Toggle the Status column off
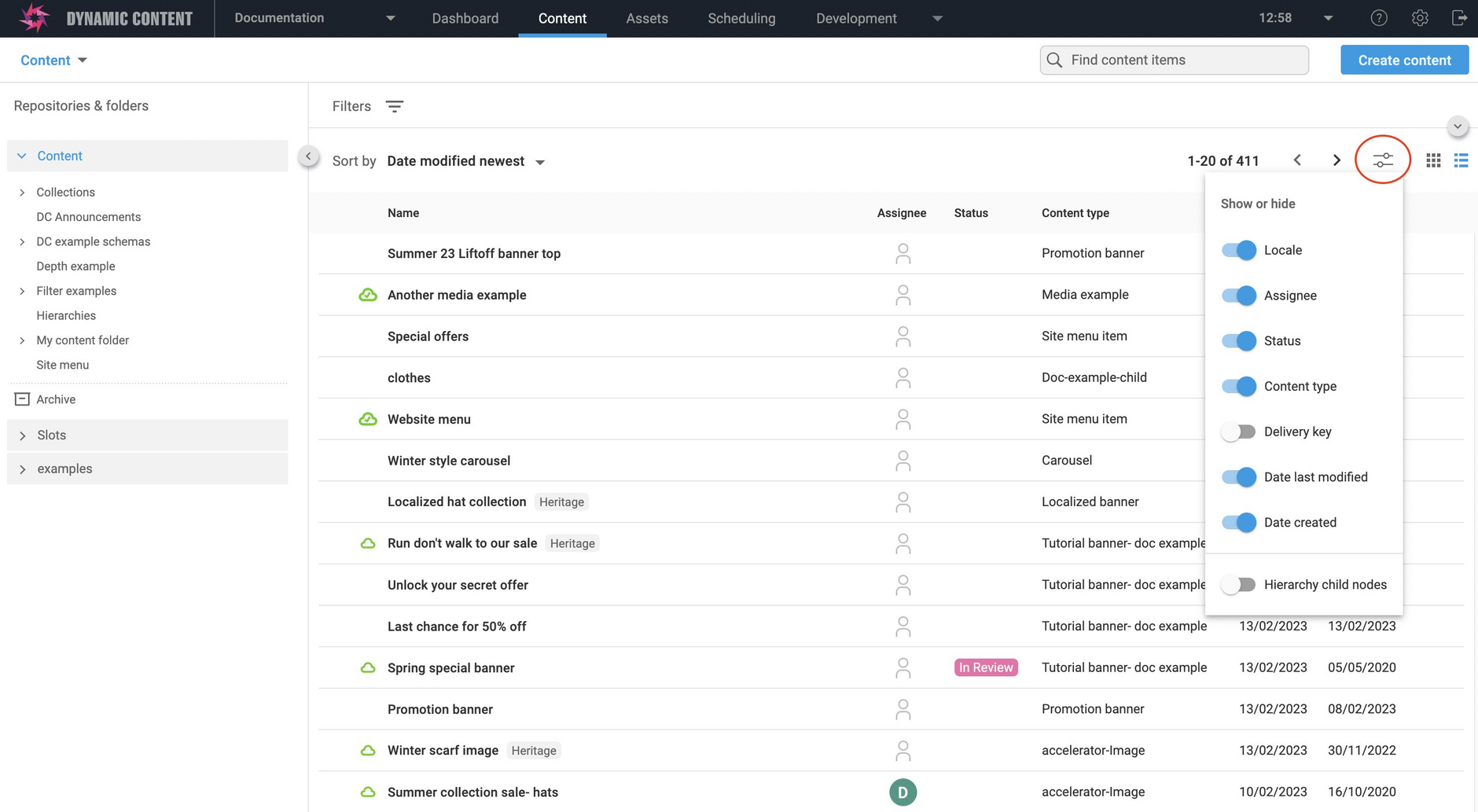This screenshot has height=812, width=1478. coord(1238,341)
